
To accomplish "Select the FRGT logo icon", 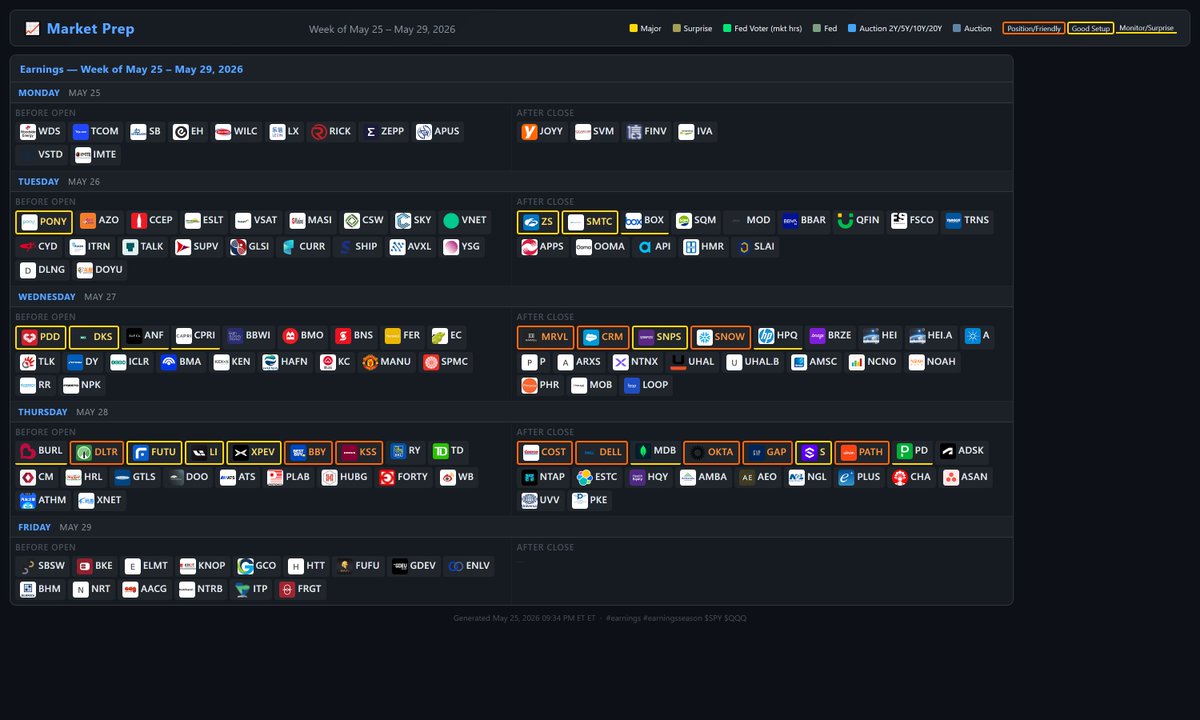I will [287, 590].
